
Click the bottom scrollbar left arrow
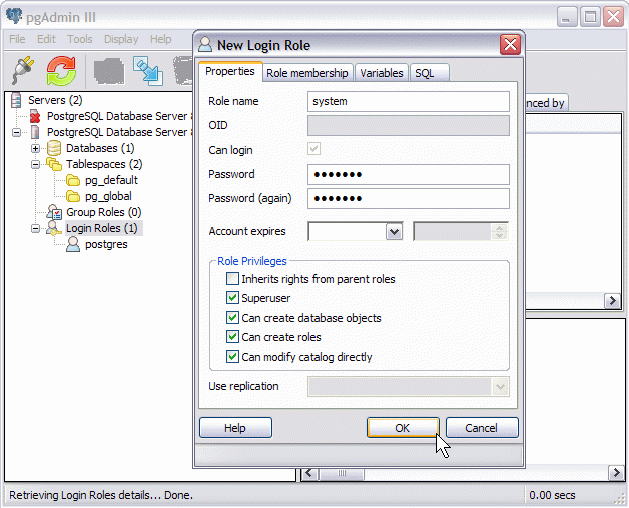click(x=308, y=473)
